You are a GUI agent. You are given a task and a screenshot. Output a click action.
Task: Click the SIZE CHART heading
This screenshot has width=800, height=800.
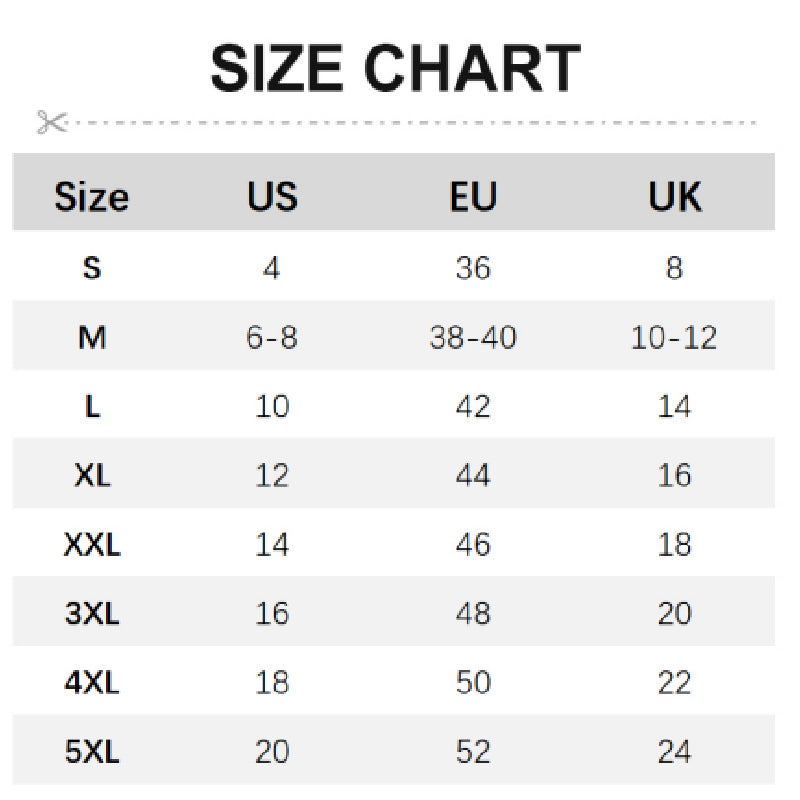tap(395, 68)
